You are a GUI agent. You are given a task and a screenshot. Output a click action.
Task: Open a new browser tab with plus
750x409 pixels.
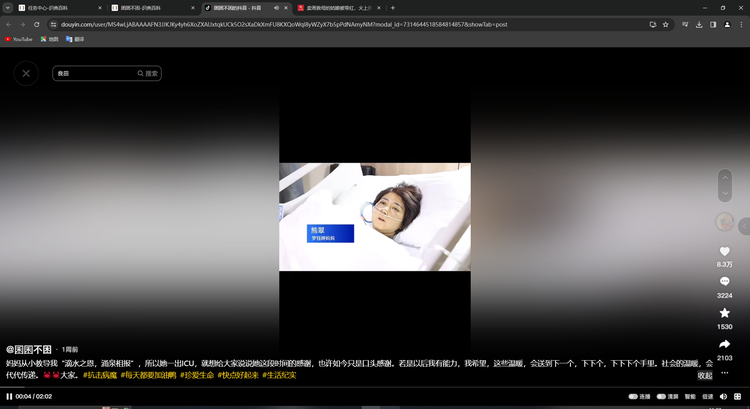393,8
